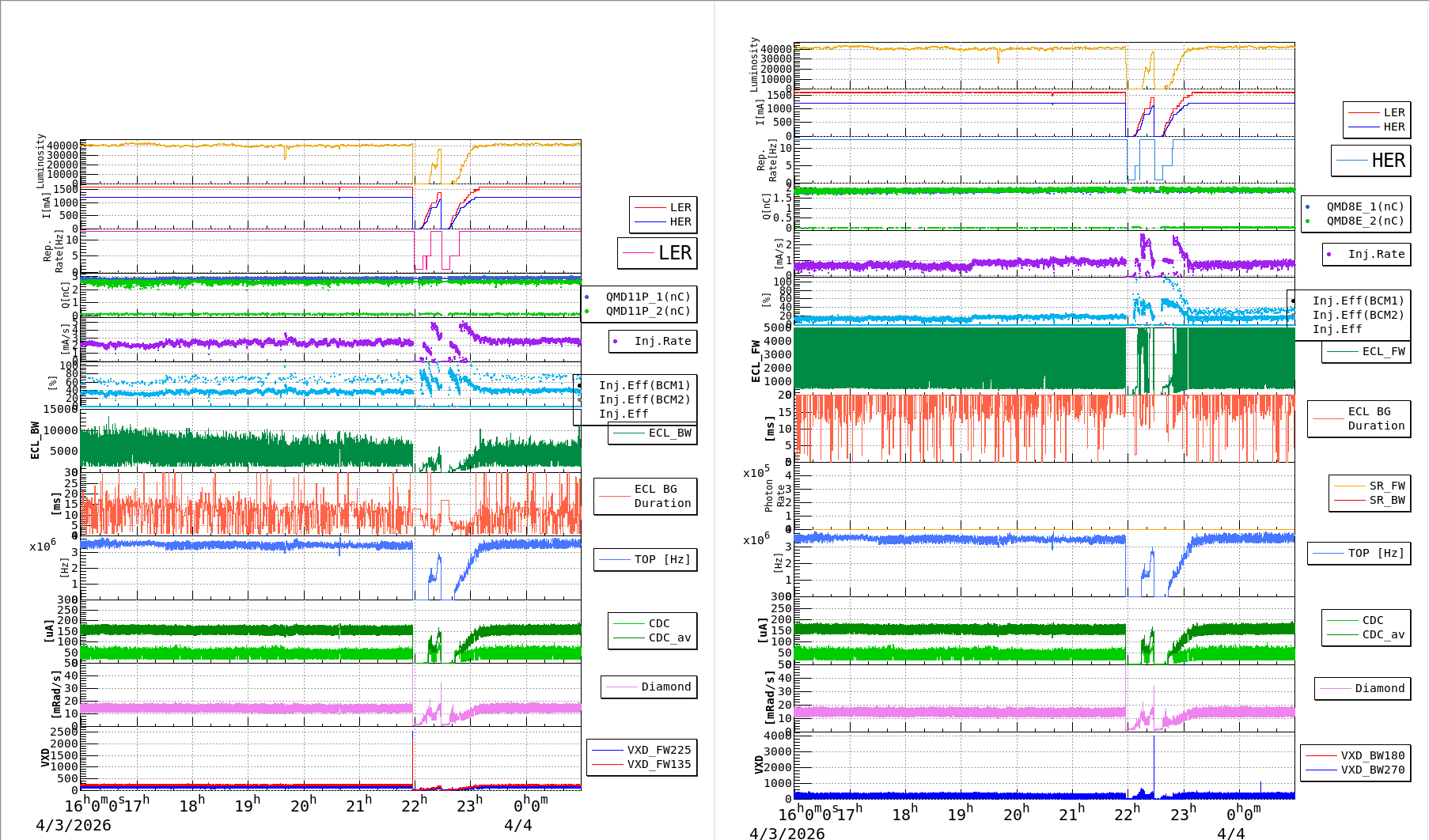Click the ECL_BW legend label

[x=669, y=433]
